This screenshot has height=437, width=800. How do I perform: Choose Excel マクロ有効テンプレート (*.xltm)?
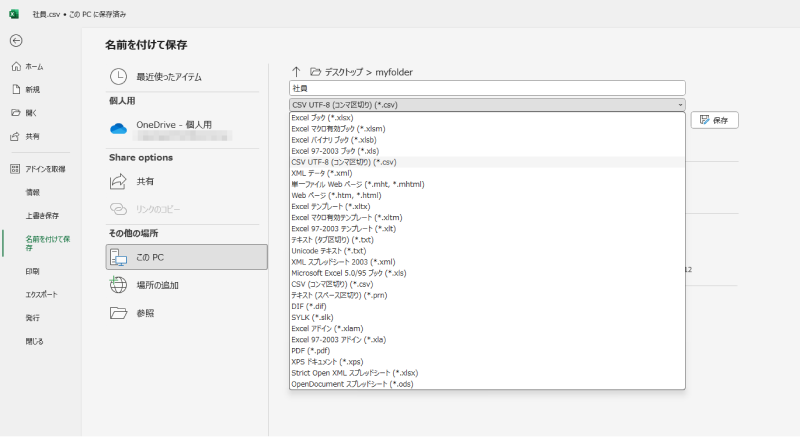tap(487, 218)
